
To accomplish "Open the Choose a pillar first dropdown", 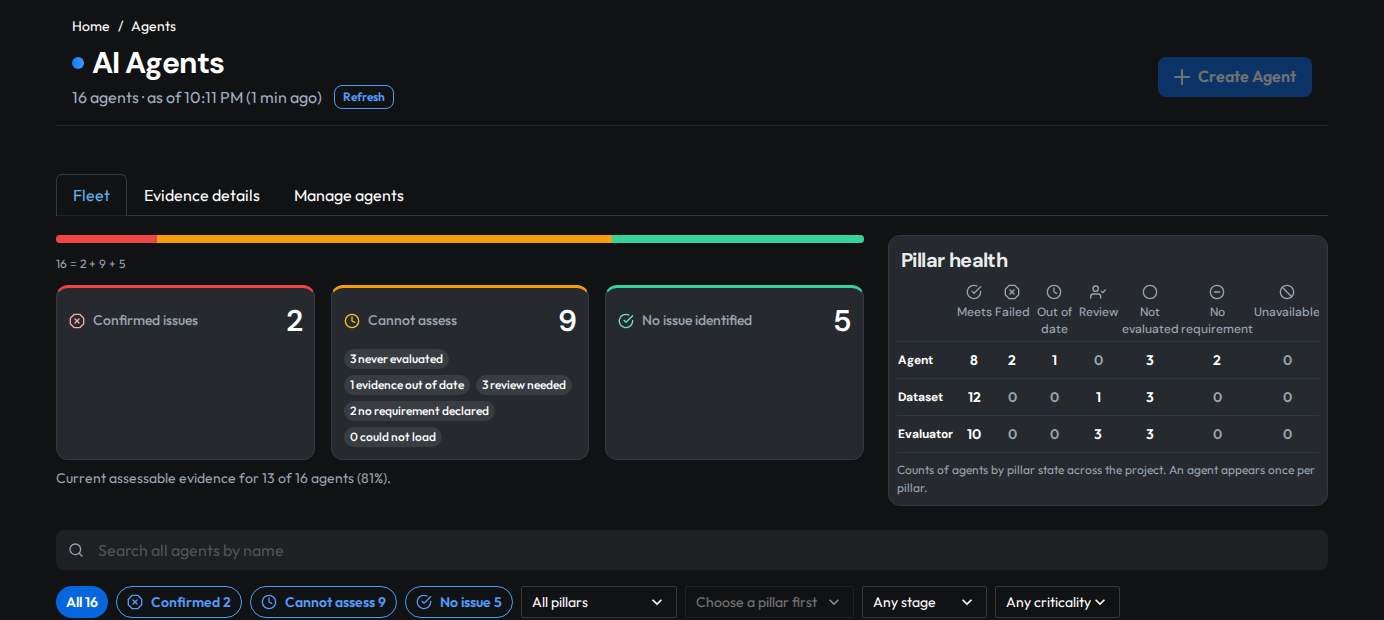I will point(769,602).
